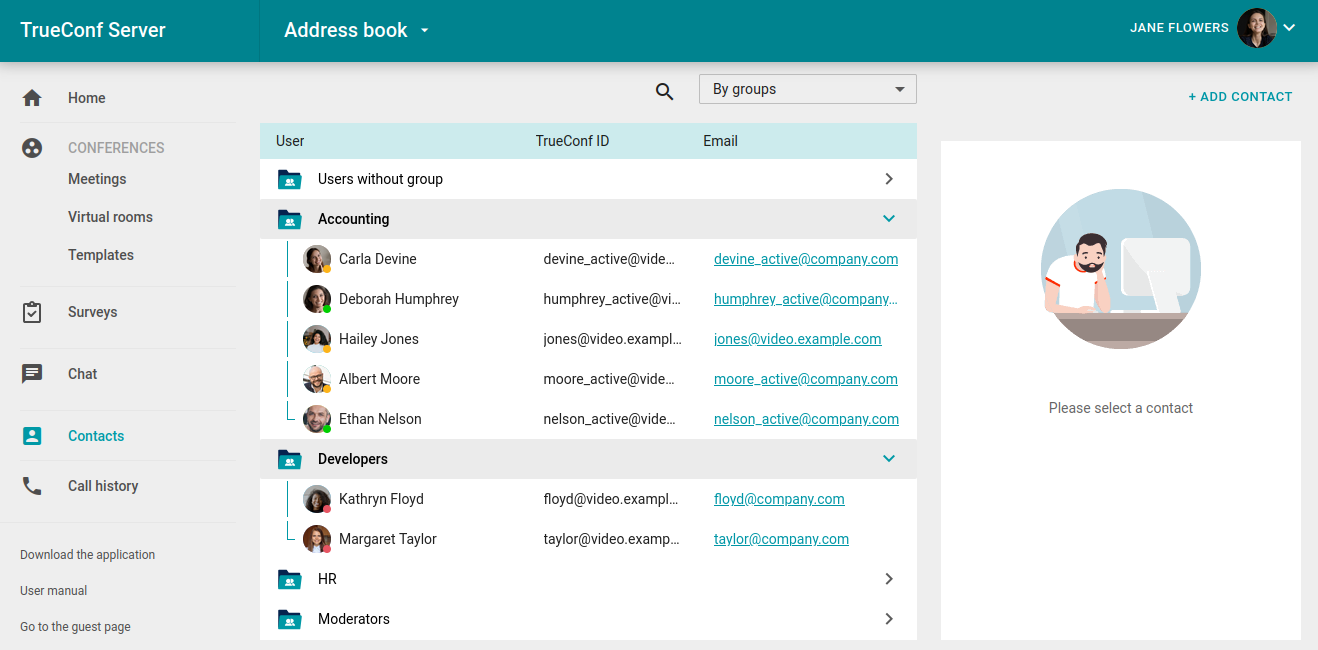The image size is (1318, 650).
Task: Click the Chat bubble icon
Action: 32,374
